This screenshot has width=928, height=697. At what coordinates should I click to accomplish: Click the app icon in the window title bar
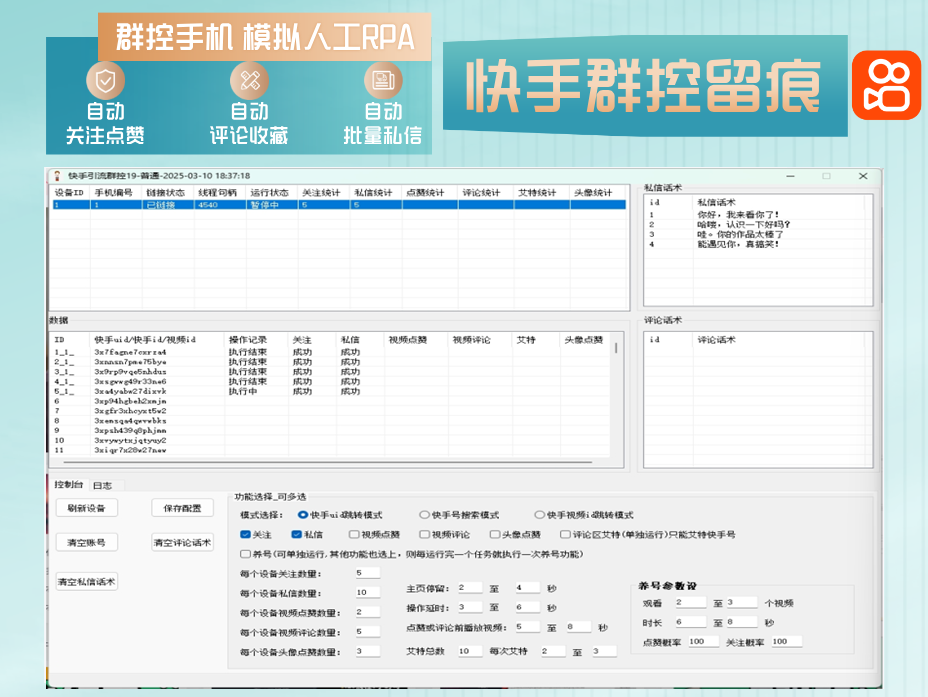(57, 176)
